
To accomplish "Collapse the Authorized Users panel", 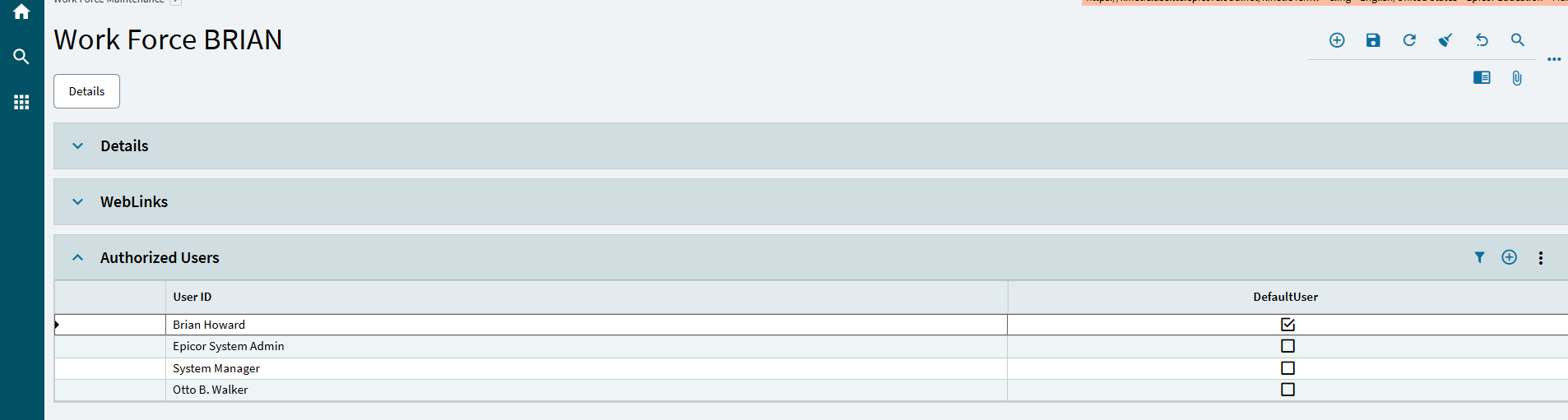I will coord(77,258).
